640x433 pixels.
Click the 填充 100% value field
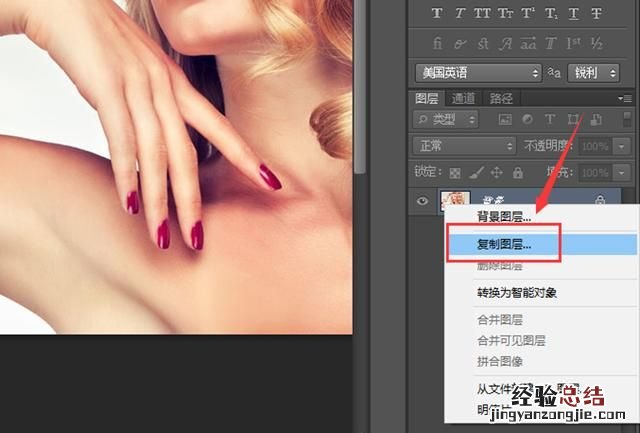595,173
